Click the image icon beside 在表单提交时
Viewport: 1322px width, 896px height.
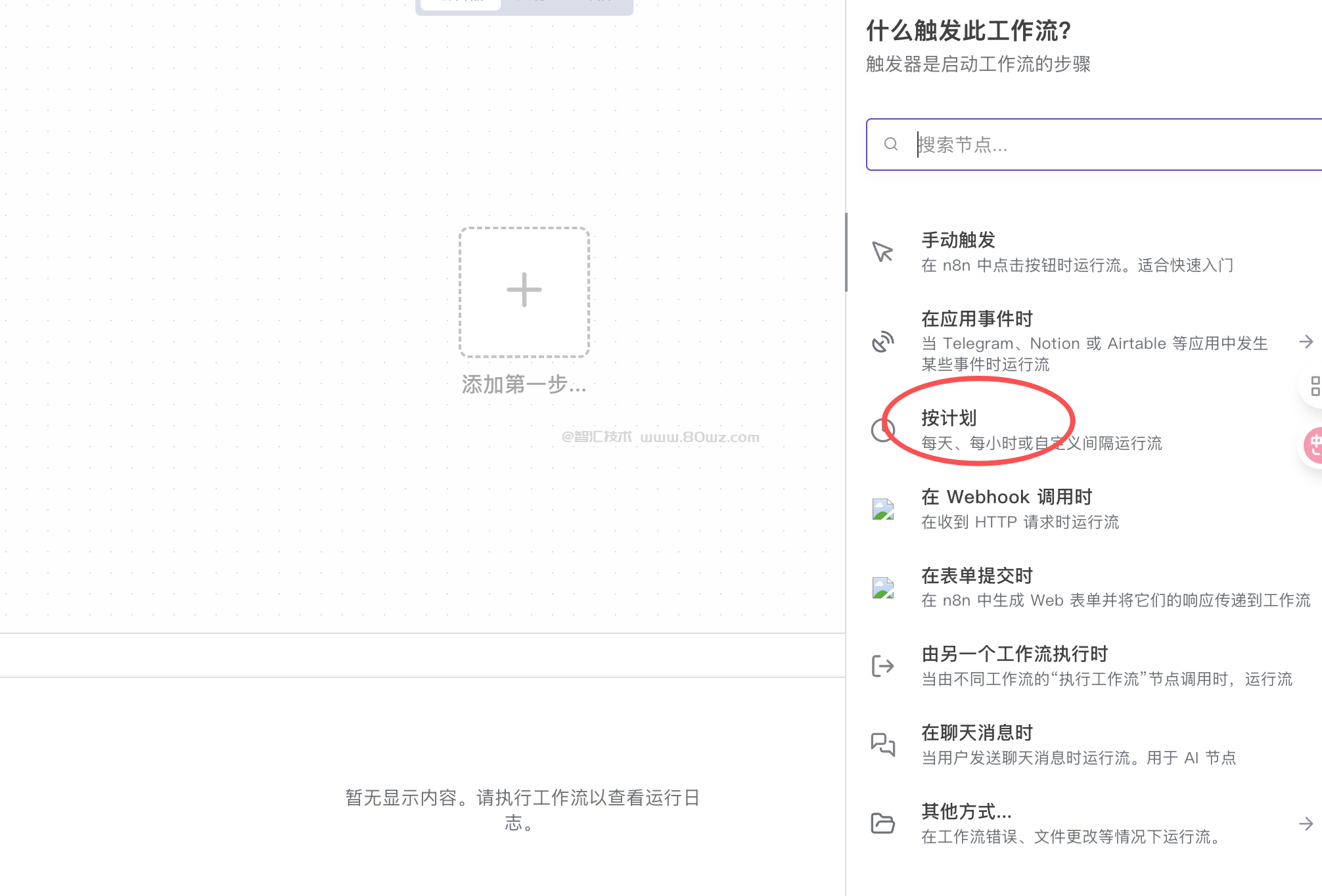point(882,588)
